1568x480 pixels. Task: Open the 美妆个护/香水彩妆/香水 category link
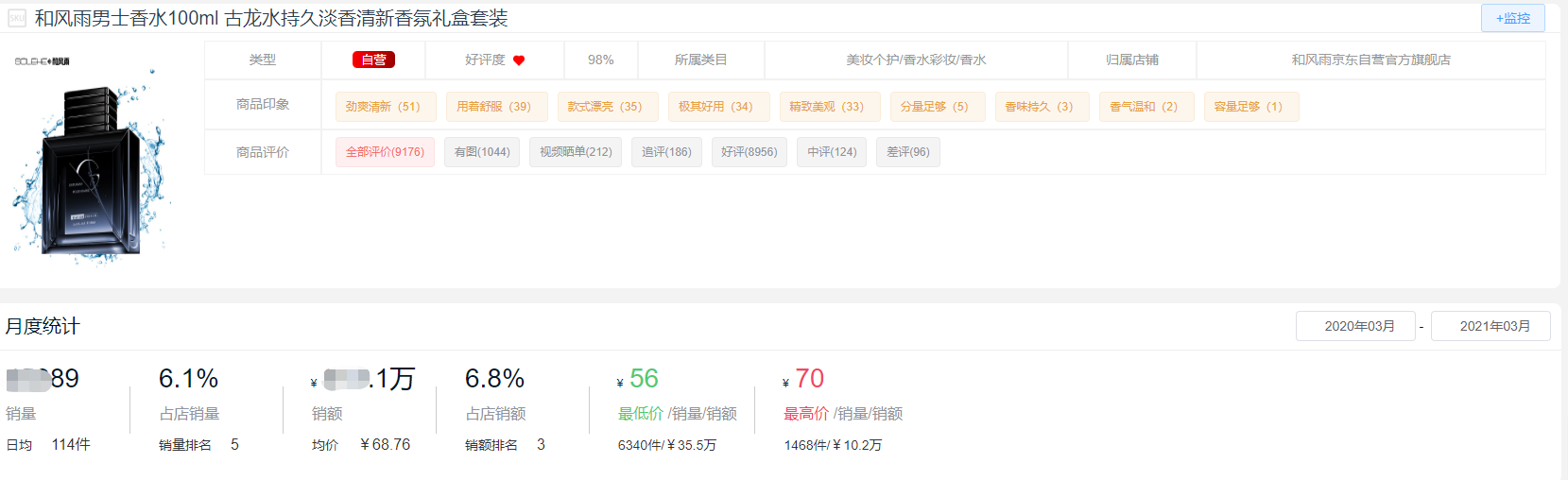pos(916,60)
